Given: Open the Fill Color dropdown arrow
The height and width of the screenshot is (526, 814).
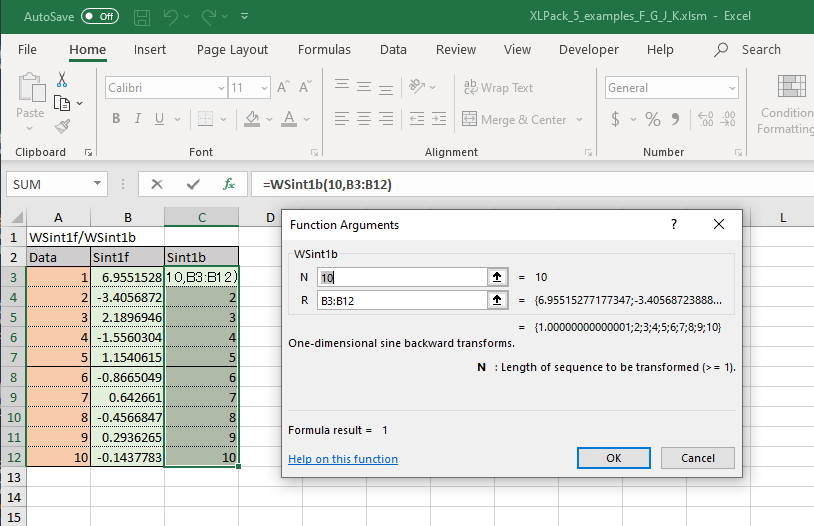Looking at the screenshot, I should click(269, 119).
